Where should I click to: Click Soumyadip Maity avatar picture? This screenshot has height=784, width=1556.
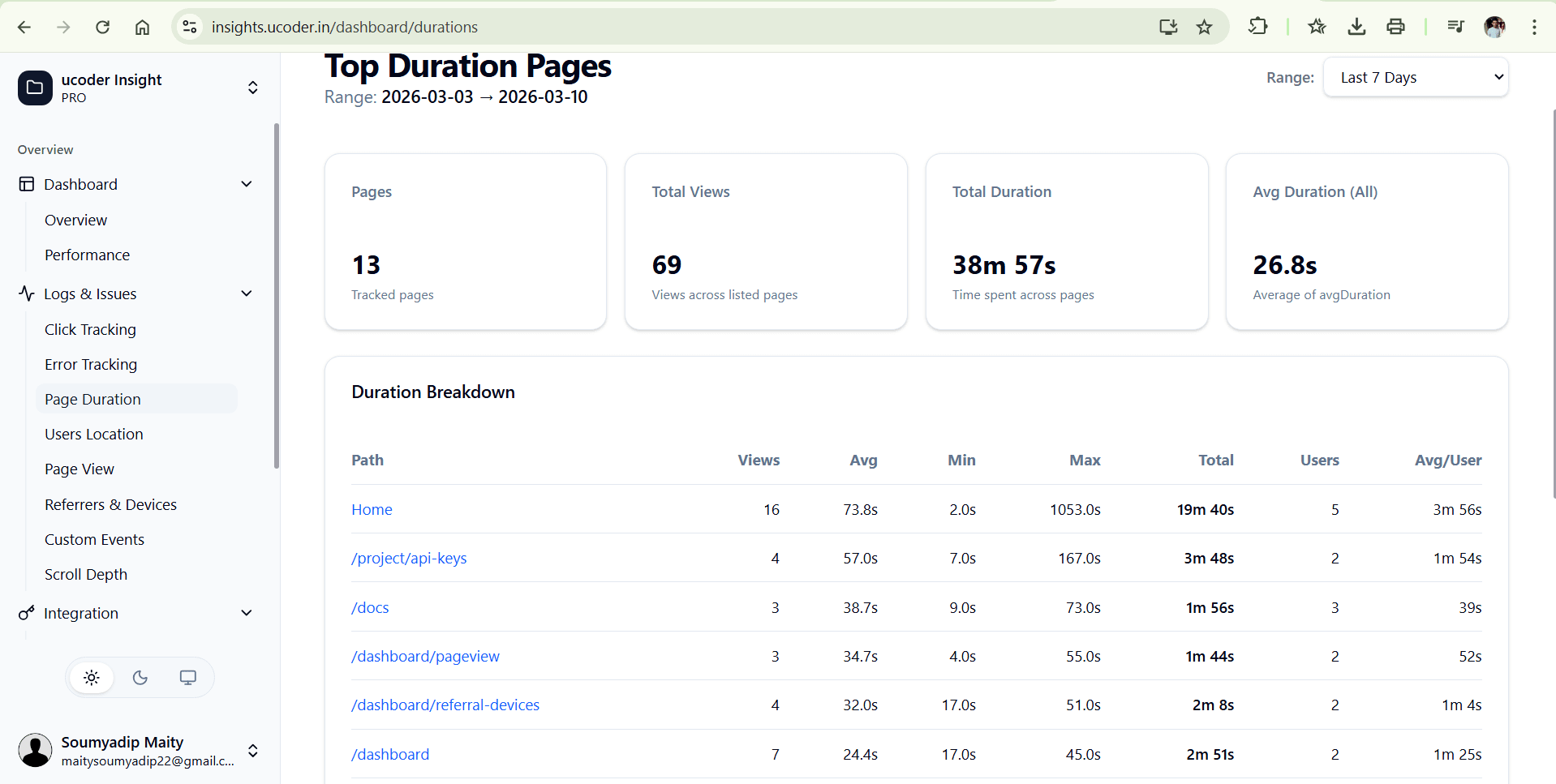[36, 750]
